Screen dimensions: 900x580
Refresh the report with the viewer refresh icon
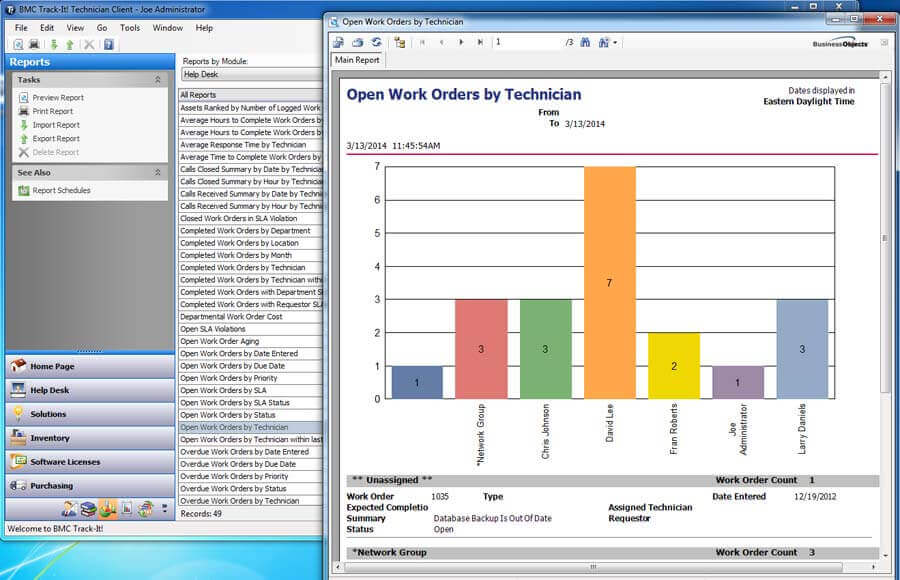coord(377,42)
